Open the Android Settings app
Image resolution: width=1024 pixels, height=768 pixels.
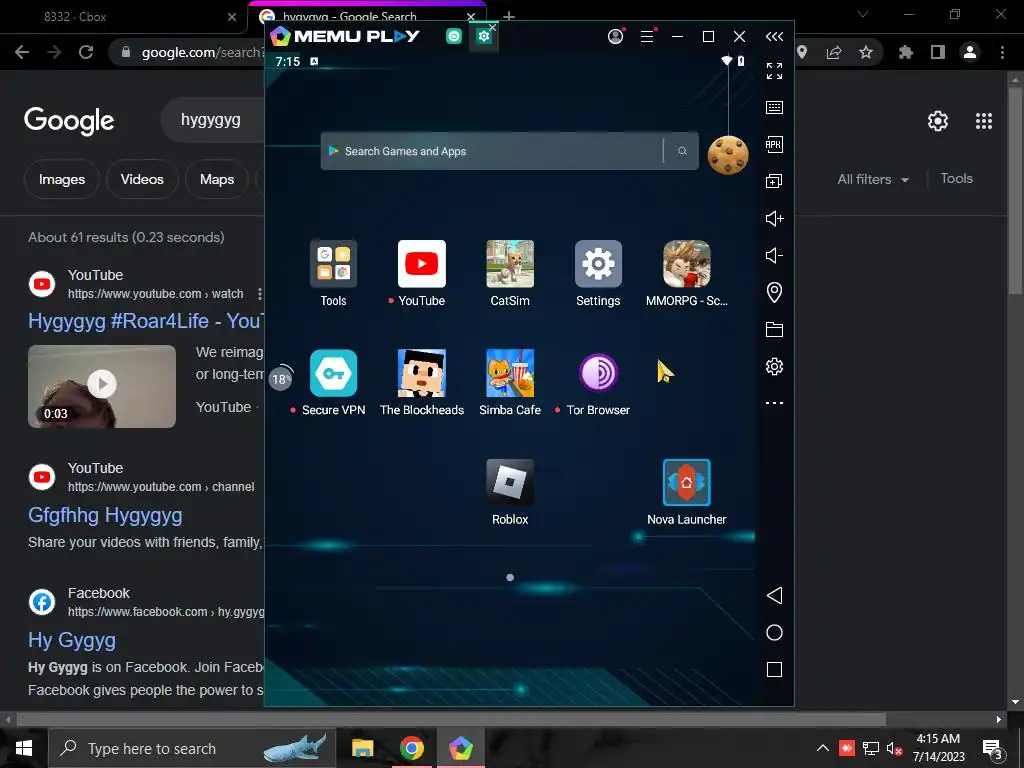tap(598, 264)
